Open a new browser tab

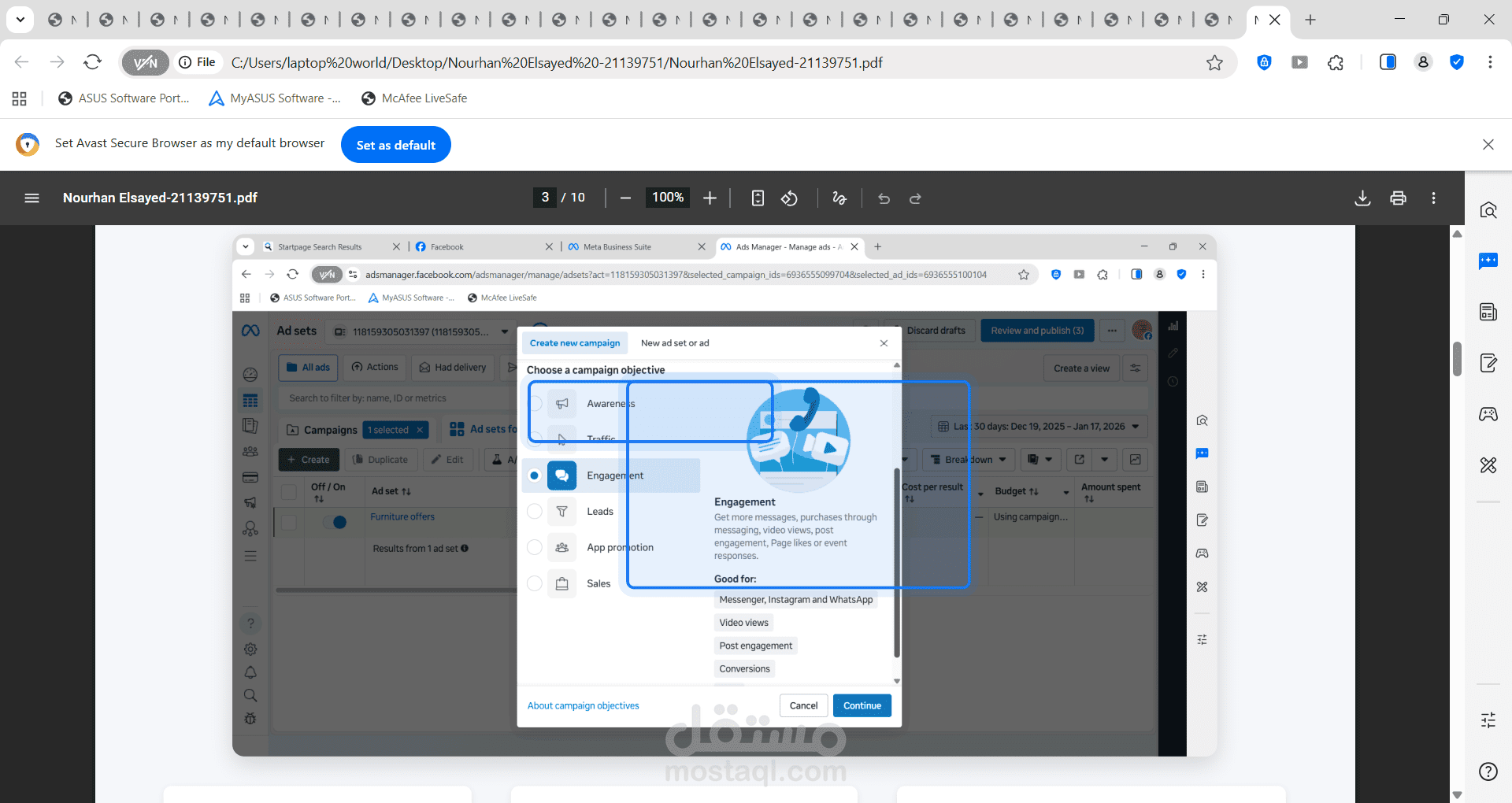click(x=1310, y=20)
